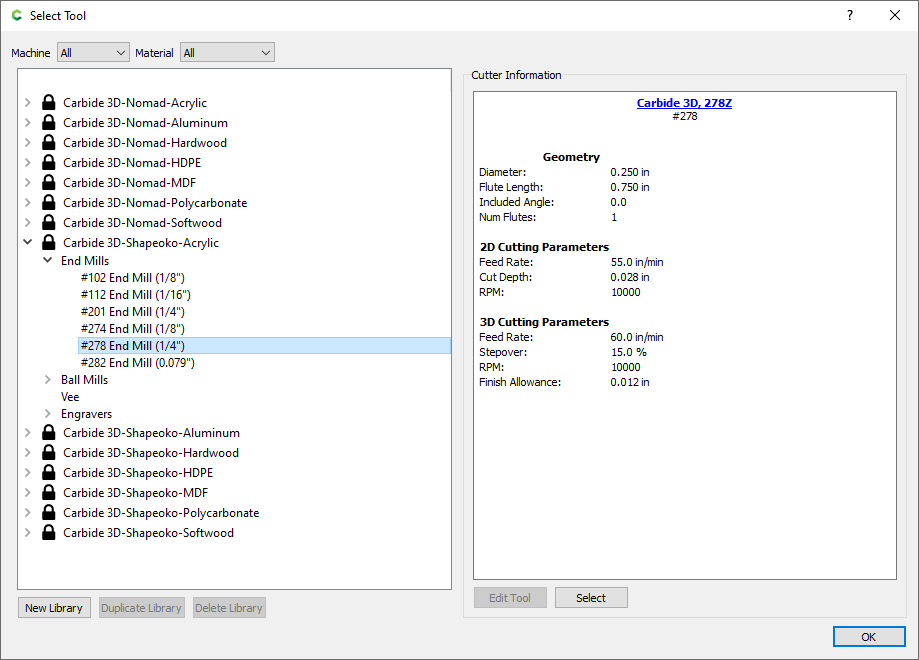
Task: Expand the Carbide 3D-Nomad-Softwood library
Action: tap(28, 223)
